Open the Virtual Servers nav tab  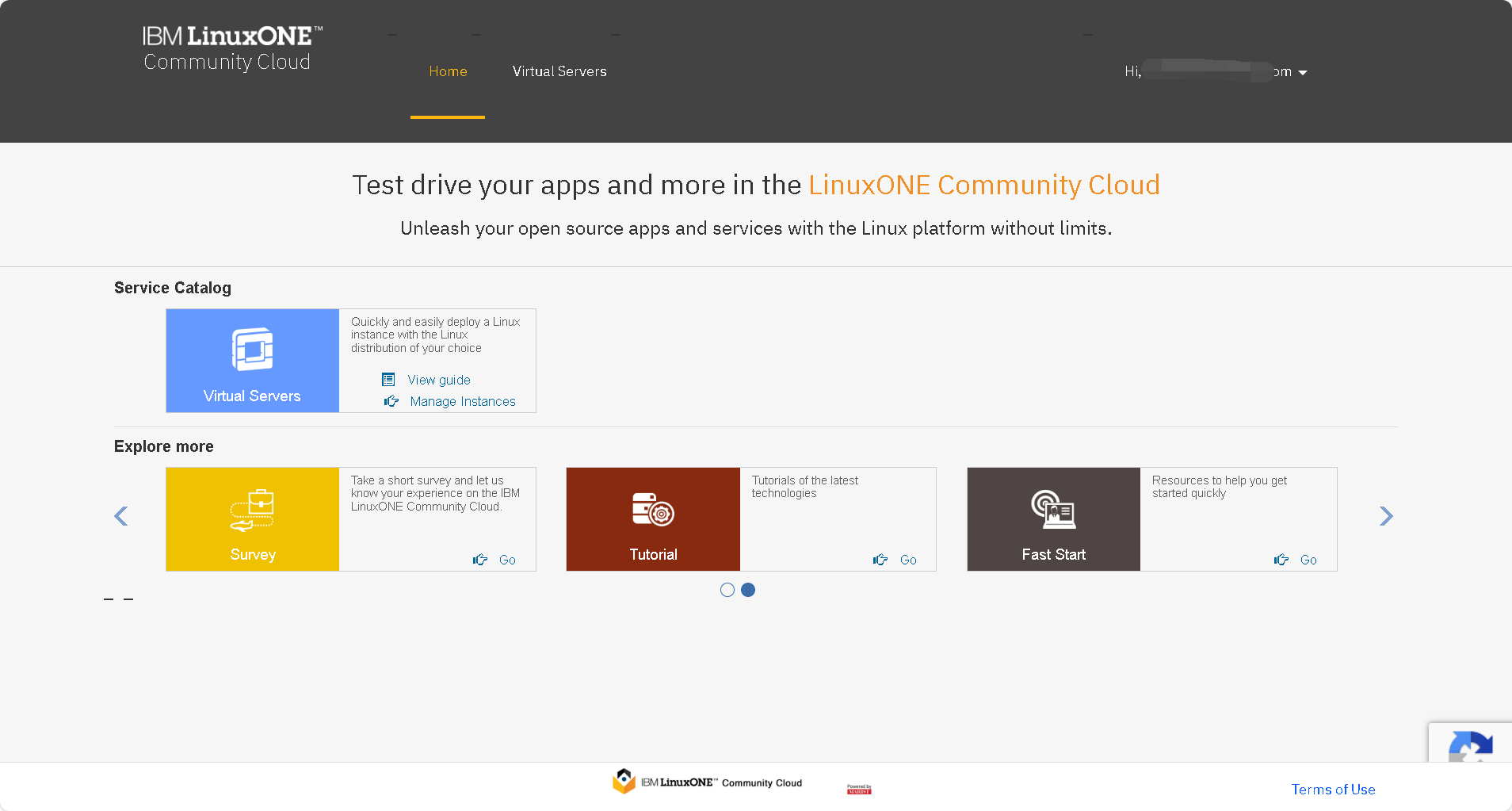[559, 71]
